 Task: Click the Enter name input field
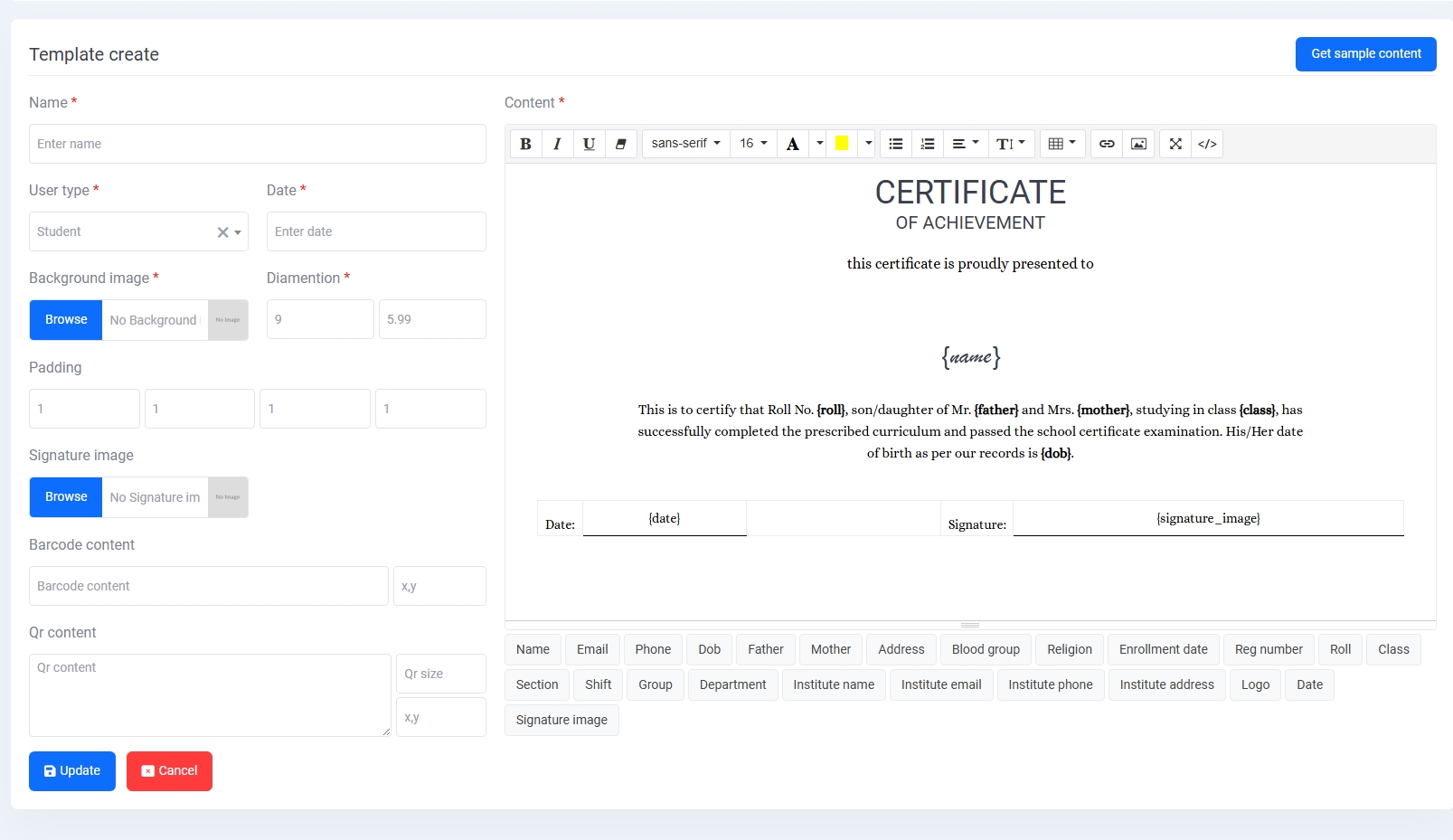pos(257,144)
